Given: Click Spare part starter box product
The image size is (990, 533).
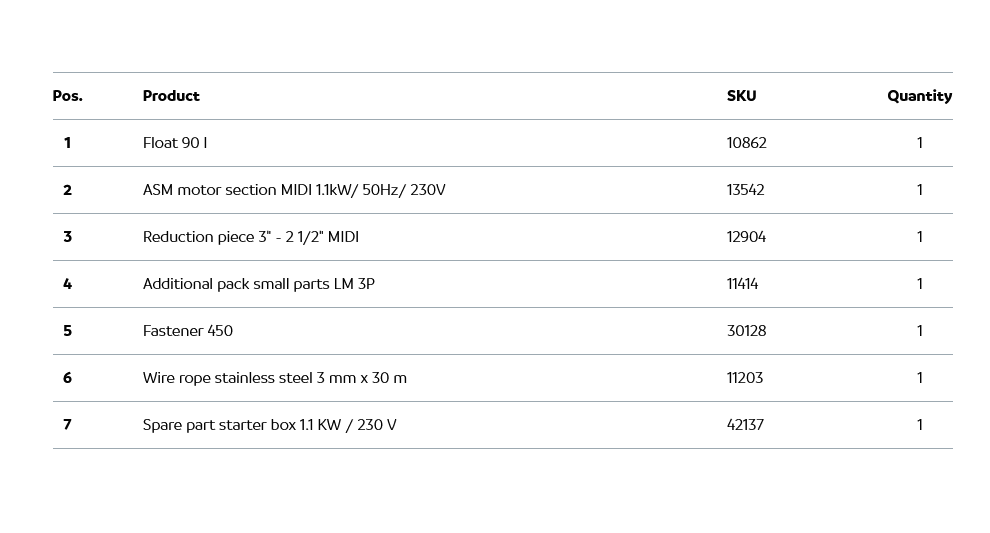Looking at the screenshot, I should coord(269,425).
